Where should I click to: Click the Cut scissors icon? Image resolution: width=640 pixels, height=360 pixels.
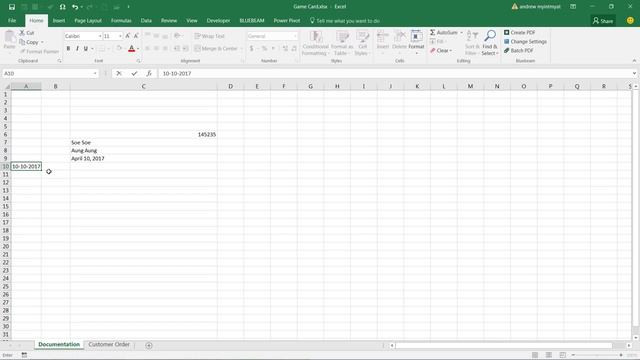pyautogui.click(x=22, y=33)
